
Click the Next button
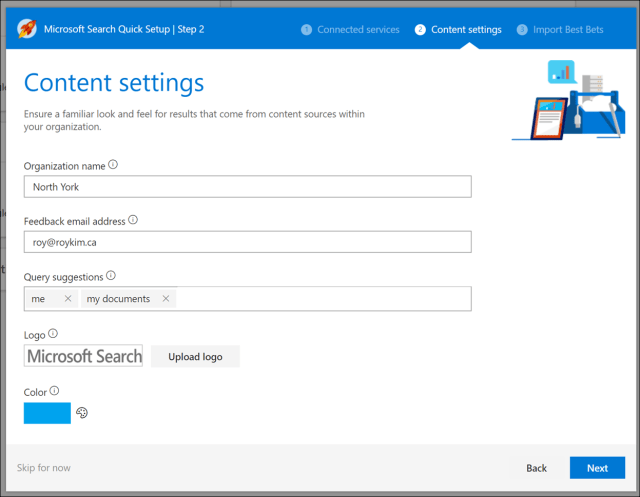coord(597,468)
